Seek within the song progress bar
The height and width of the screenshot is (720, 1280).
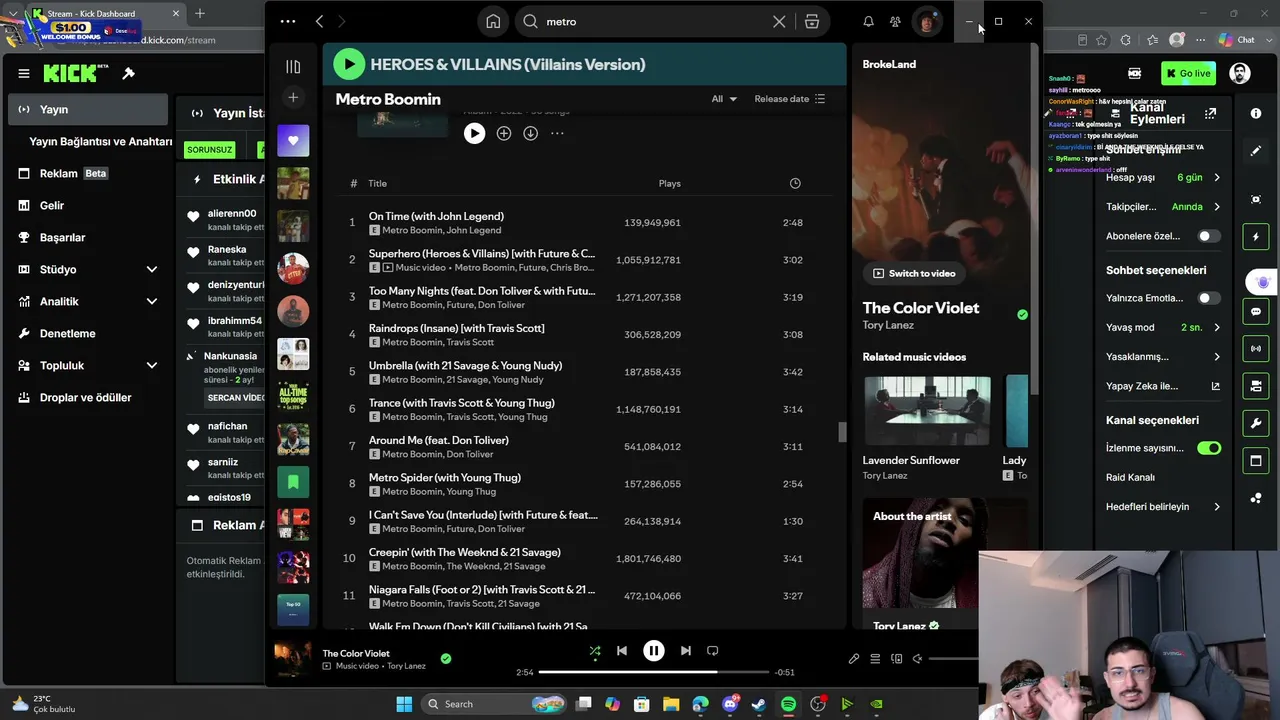pyautogui.click(x=654, y=672)
